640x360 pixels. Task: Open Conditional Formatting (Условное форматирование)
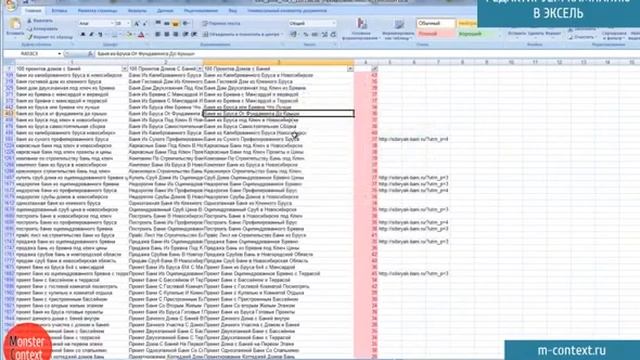tap(362, 29)
